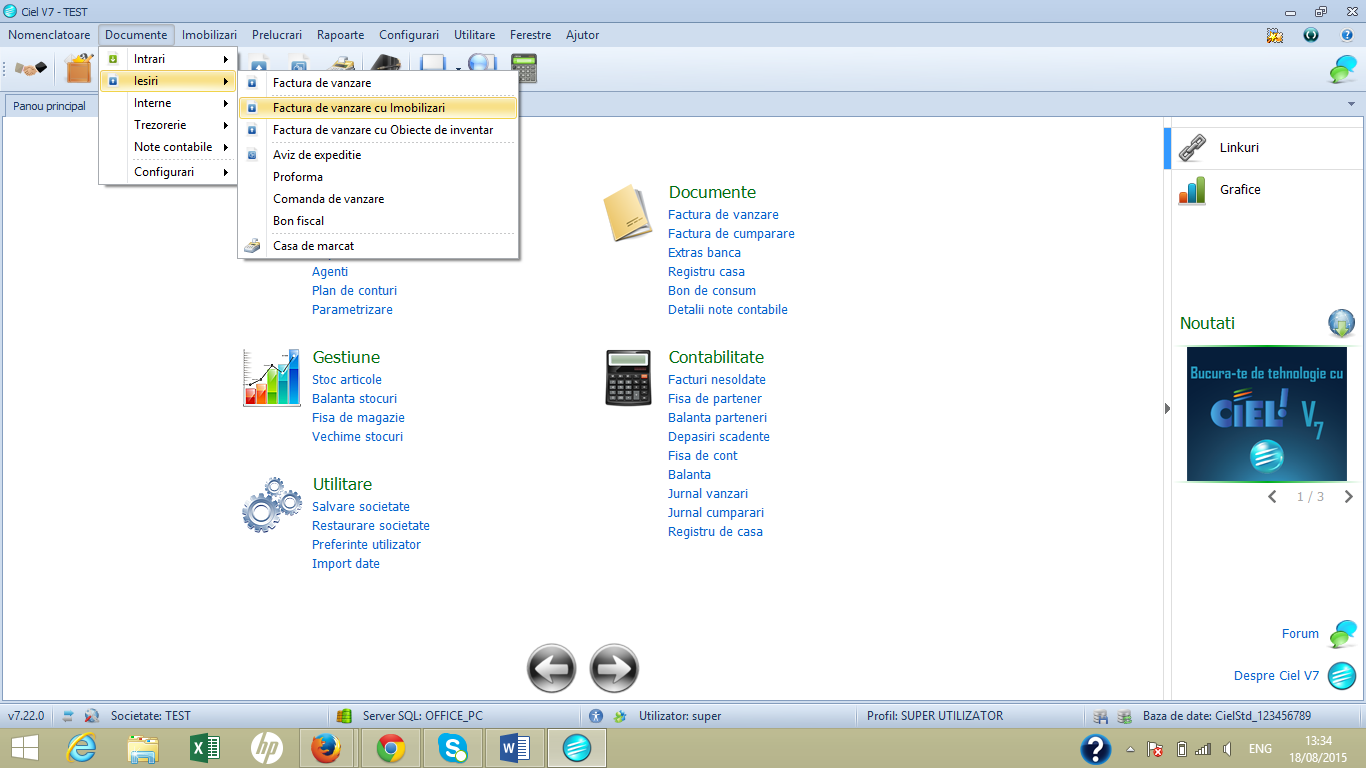Choose Aviz de expeditie menu item
This screenshot has width=1366, height=768.
click(x=378, y=155)
